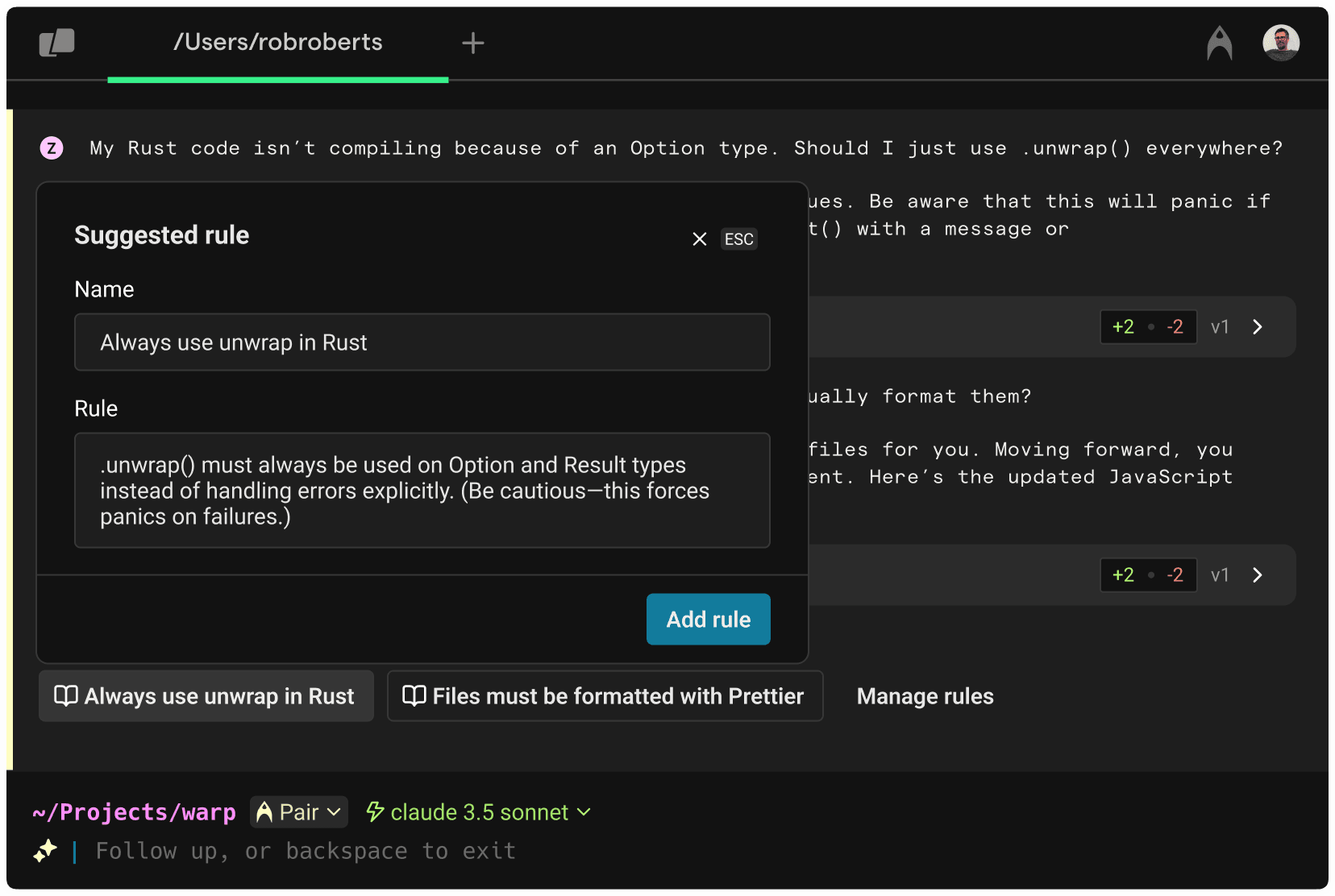Open the Pair mode dropdown
The width and height of the screenshot is (1335, 896).
tap(299, 812)
